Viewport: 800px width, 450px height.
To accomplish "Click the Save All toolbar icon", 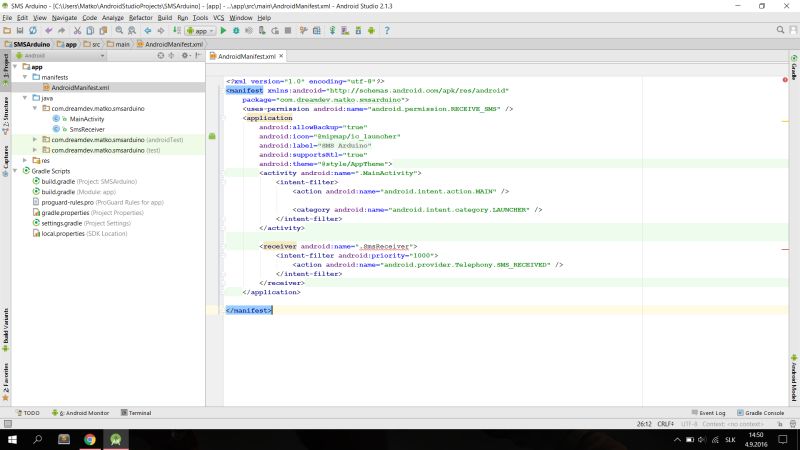I will pyautogui.click(x=20, y=31).
